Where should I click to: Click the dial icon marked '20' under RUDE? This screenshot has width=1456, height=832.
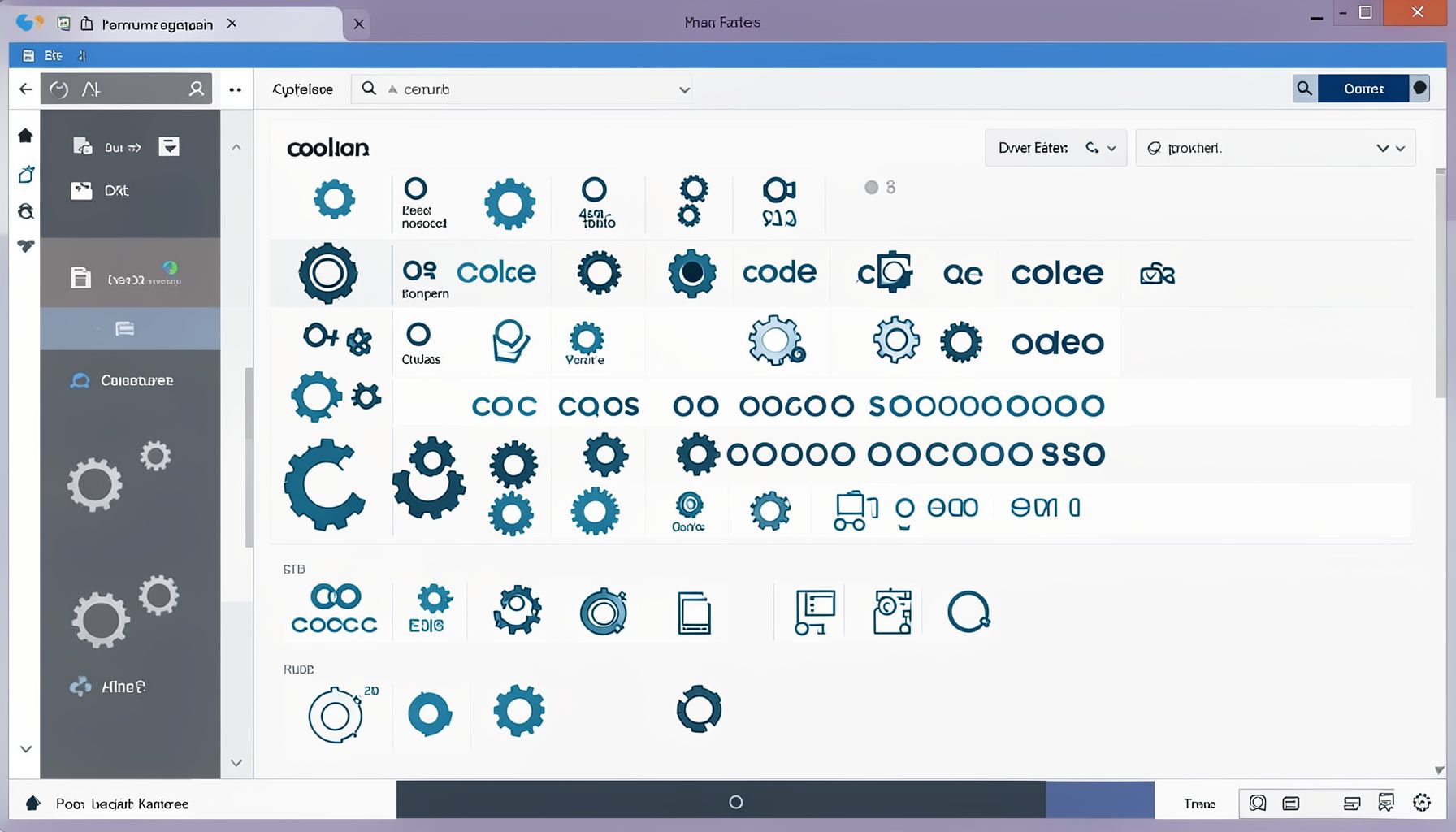336,714
